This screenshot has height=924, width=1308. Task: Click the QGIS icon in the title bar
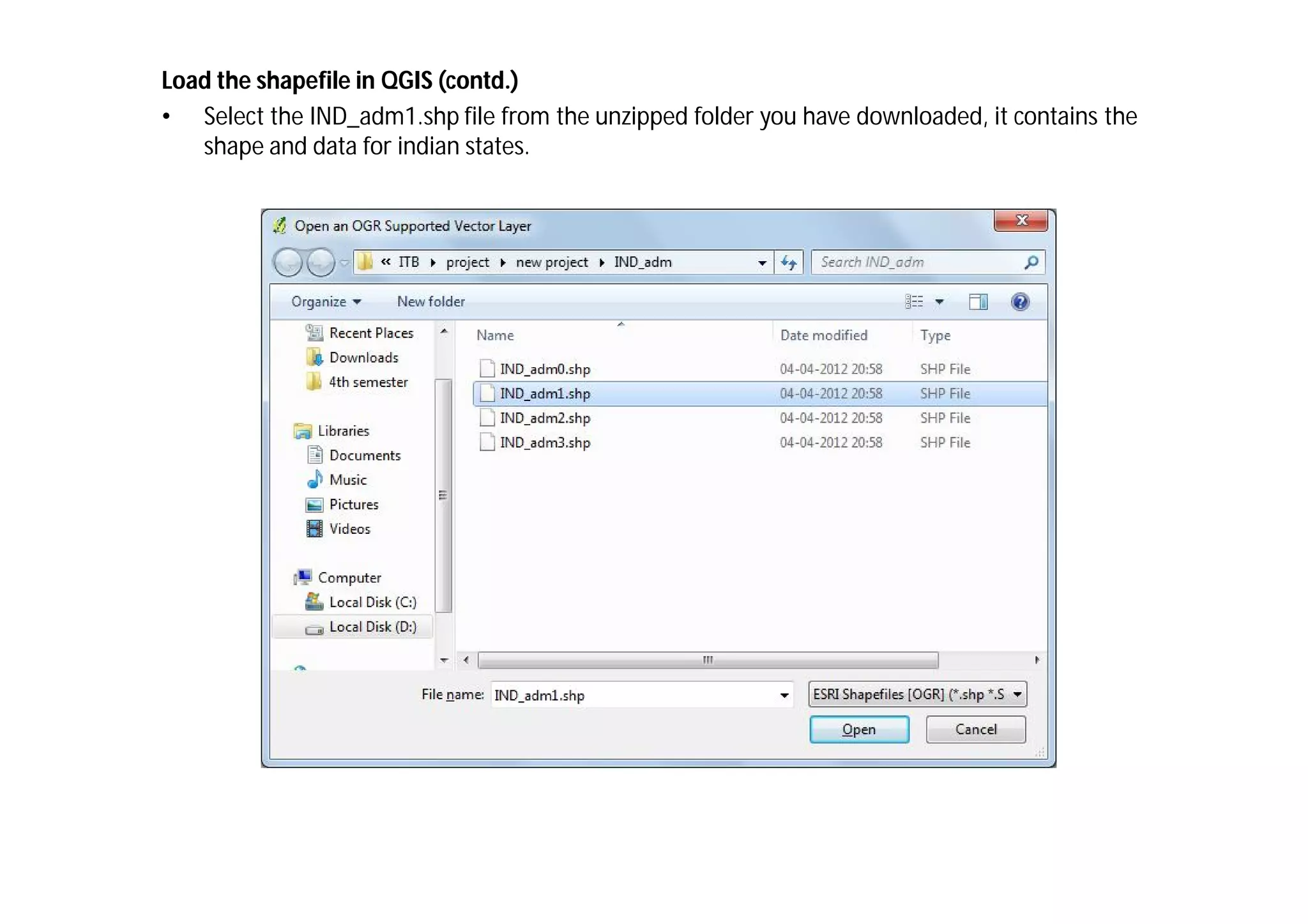(x=280, y=225)
